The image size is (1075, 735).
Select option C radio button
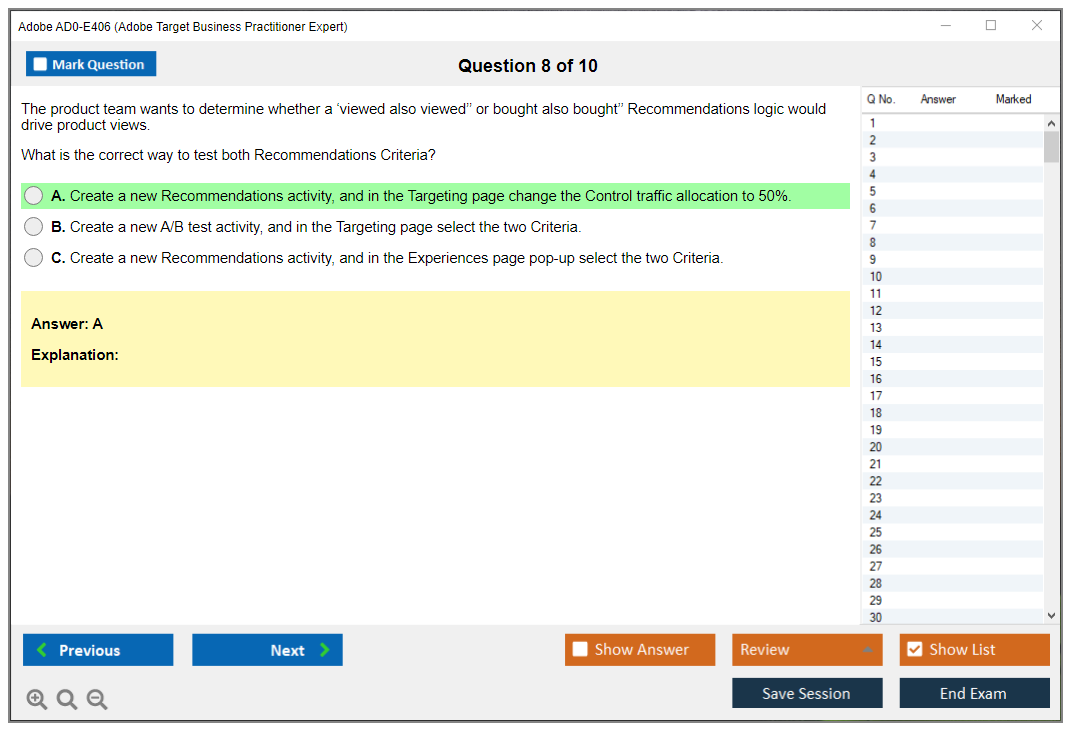pos(34,258)
